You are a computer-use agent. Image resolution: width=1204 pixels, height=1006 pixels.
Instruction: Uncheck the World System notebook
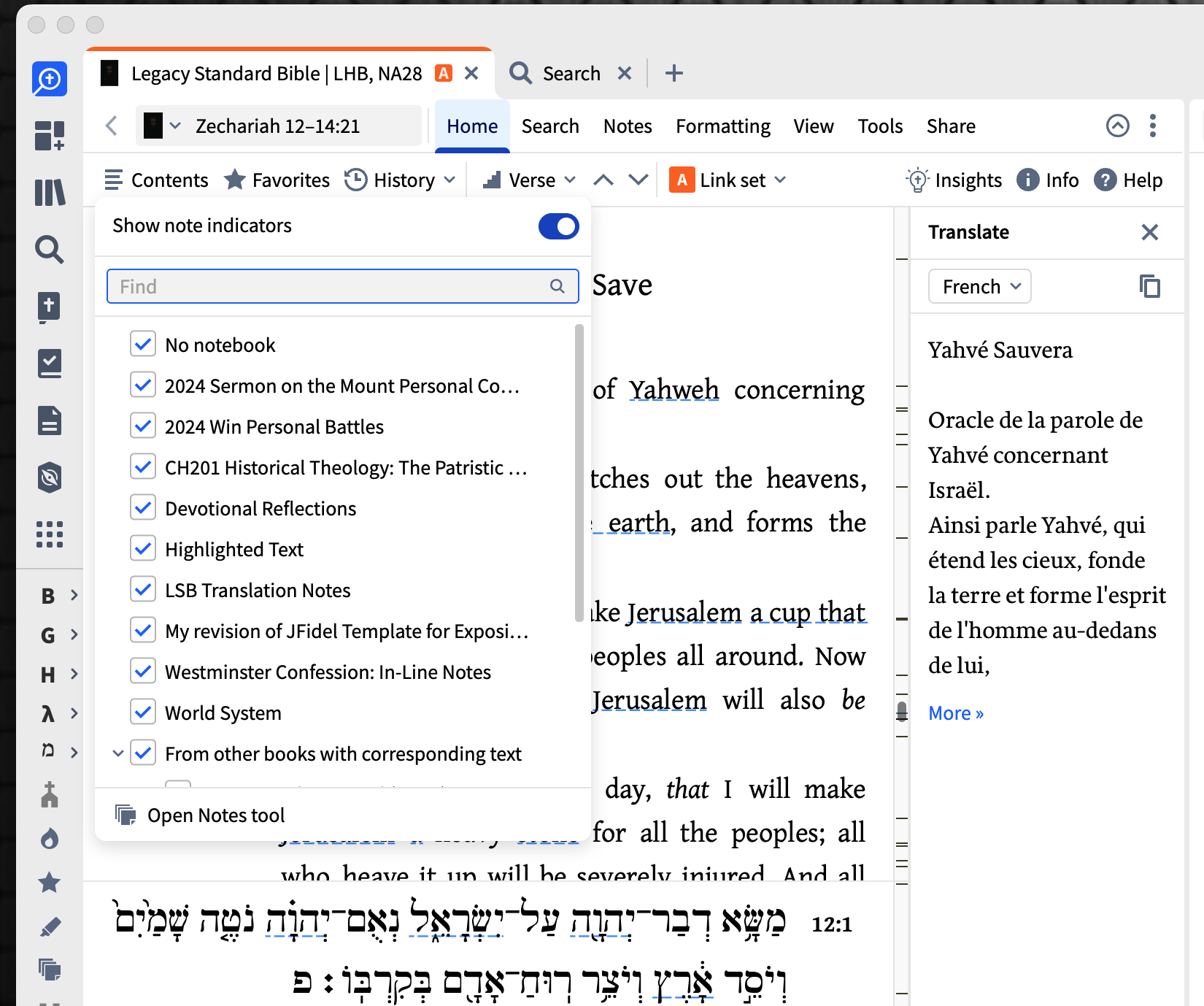tap(143, 712)
